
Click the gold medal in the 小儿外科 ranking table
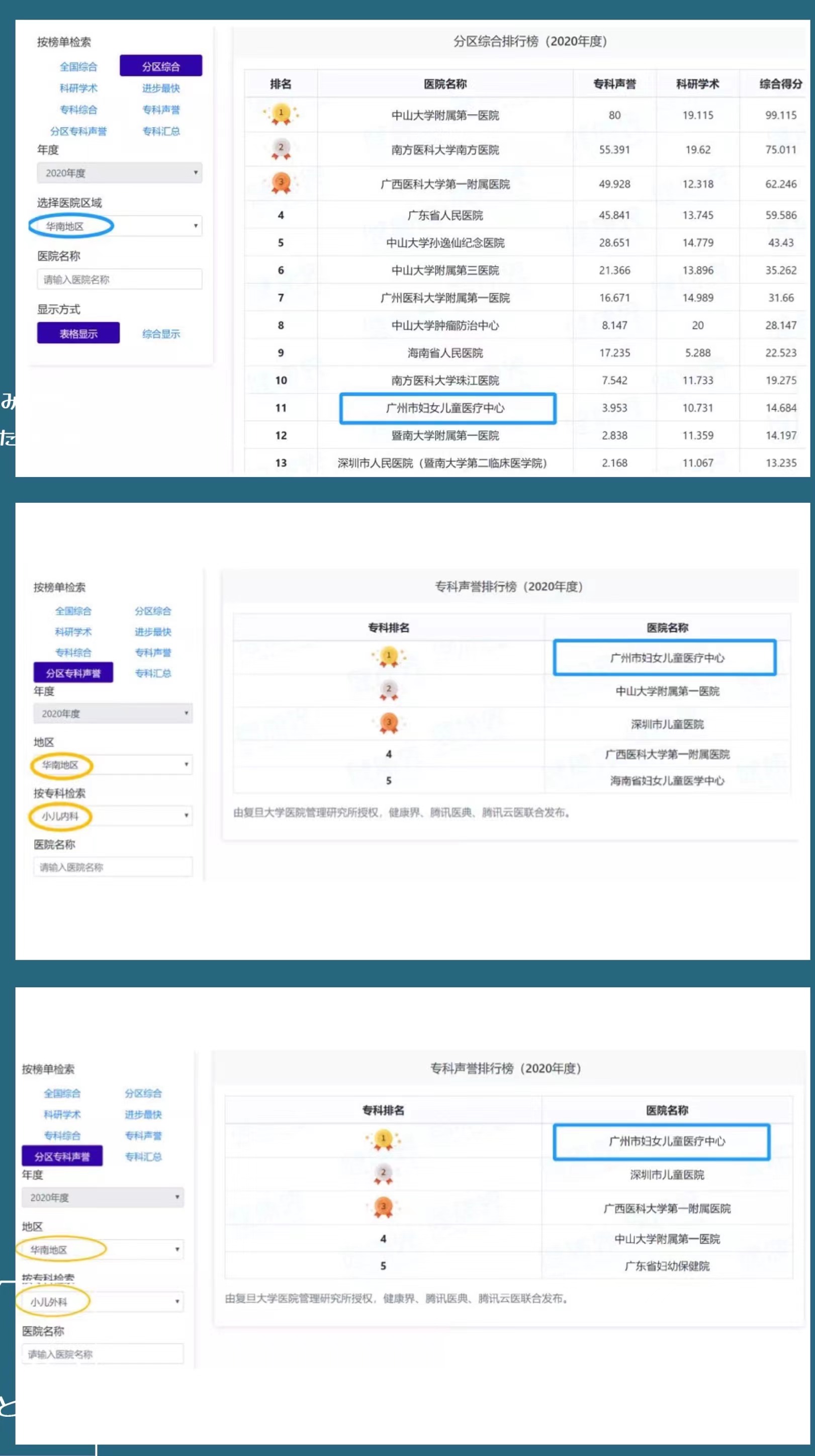coord(383,1140)
